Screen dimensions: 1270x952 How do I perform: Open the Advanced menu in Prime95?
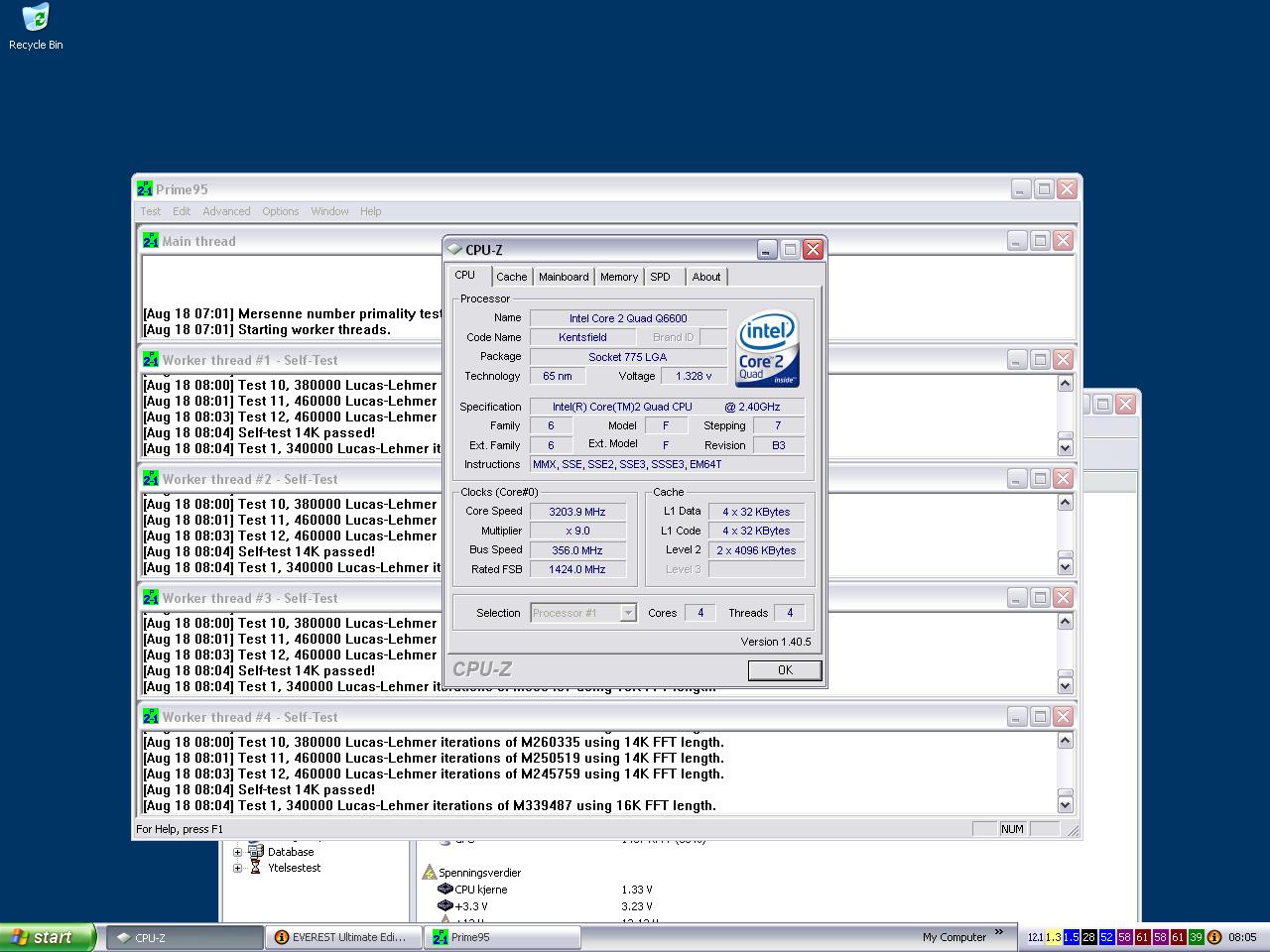(226, 211)
